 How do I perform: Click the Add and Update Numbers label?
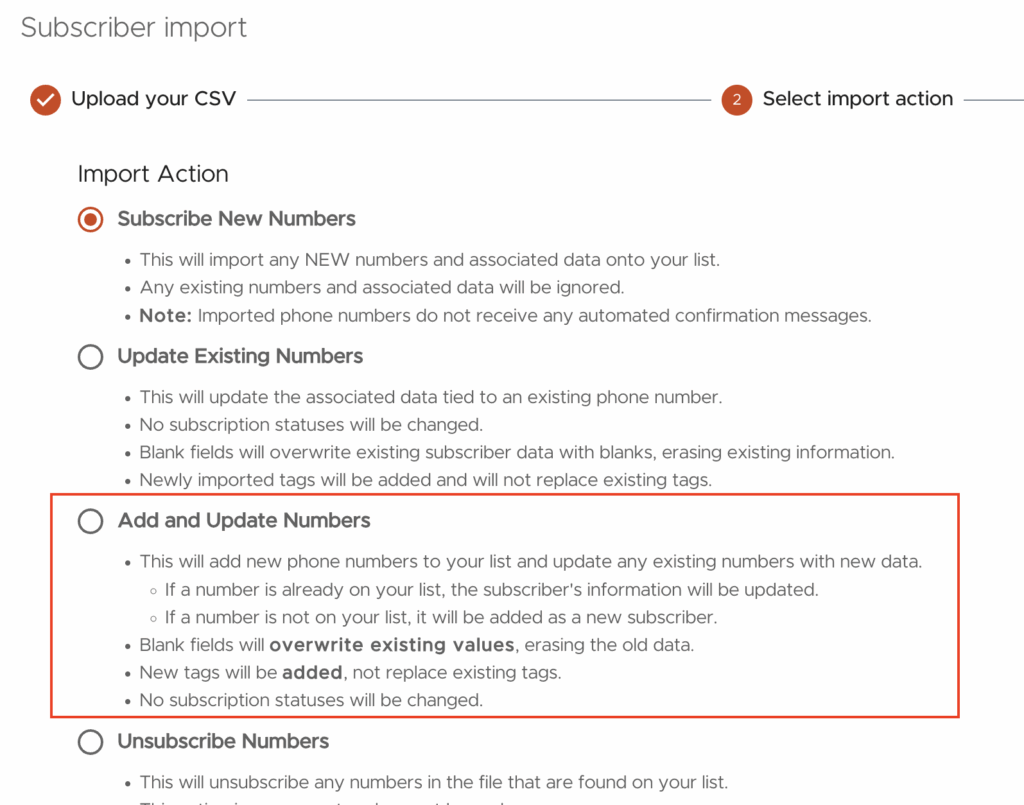(x=244, y=520)
